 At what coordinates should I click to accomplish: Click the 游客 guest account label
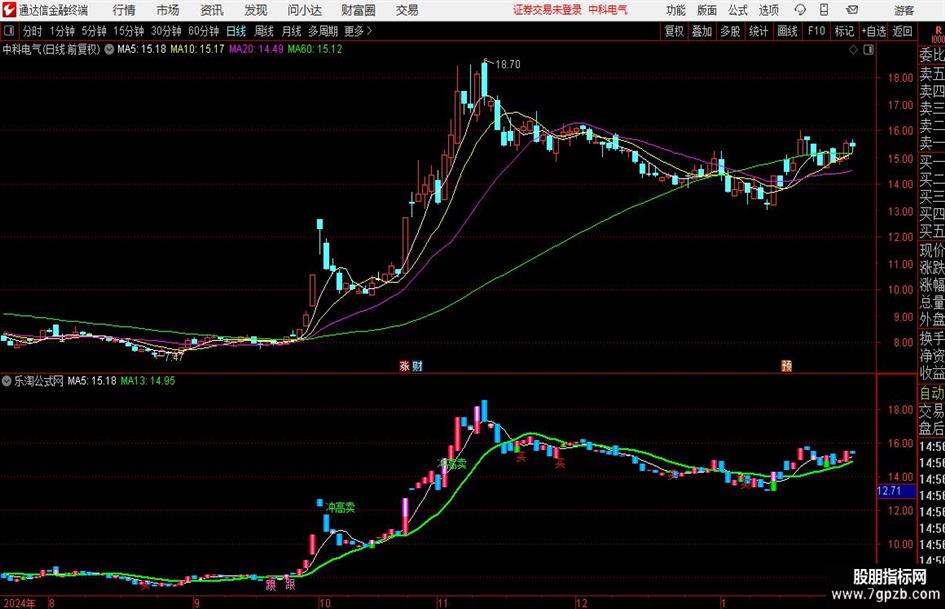click(x=904, y=10)
